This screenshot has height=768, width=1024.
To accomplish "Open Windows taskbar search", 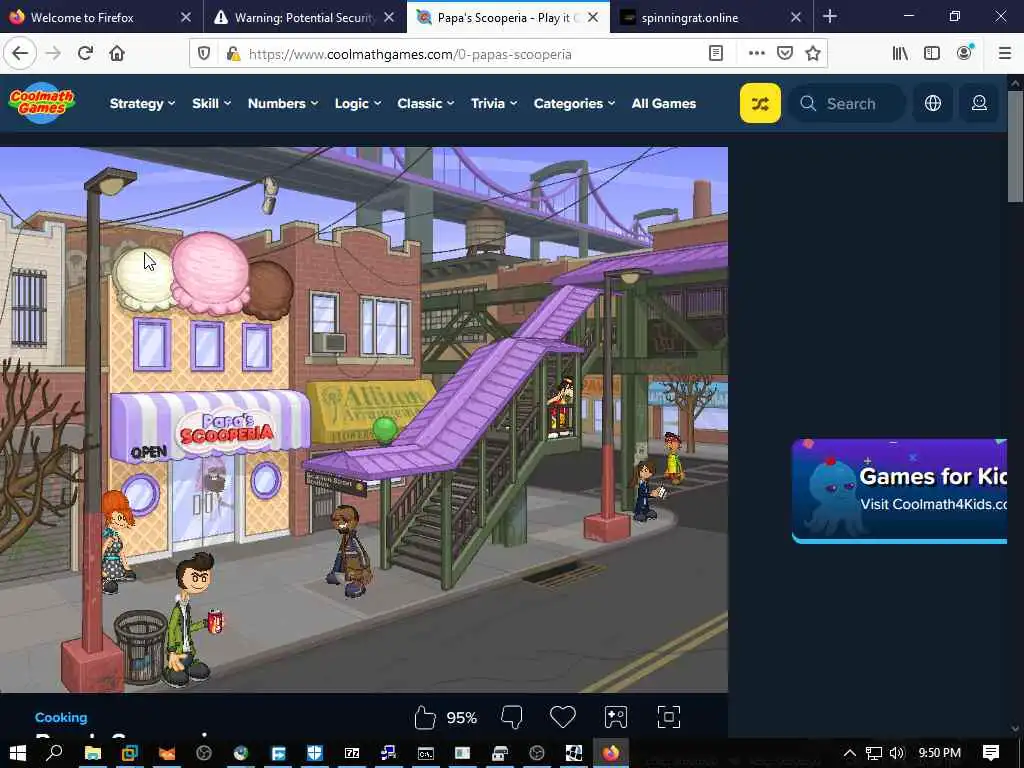I will coord(55,753).
